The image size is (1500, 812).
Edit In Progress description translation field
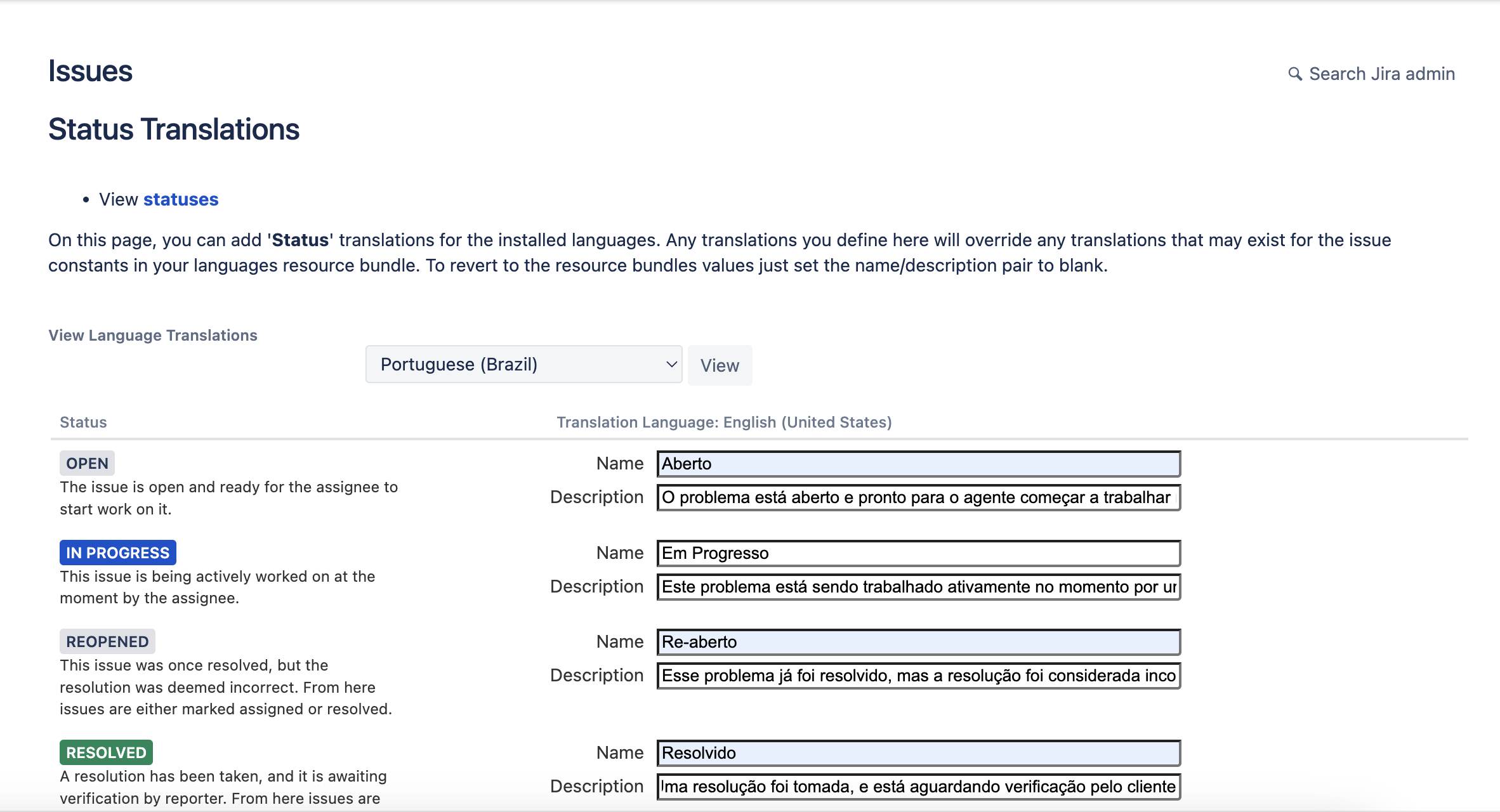pyautogui.click(x=918, y=587)
